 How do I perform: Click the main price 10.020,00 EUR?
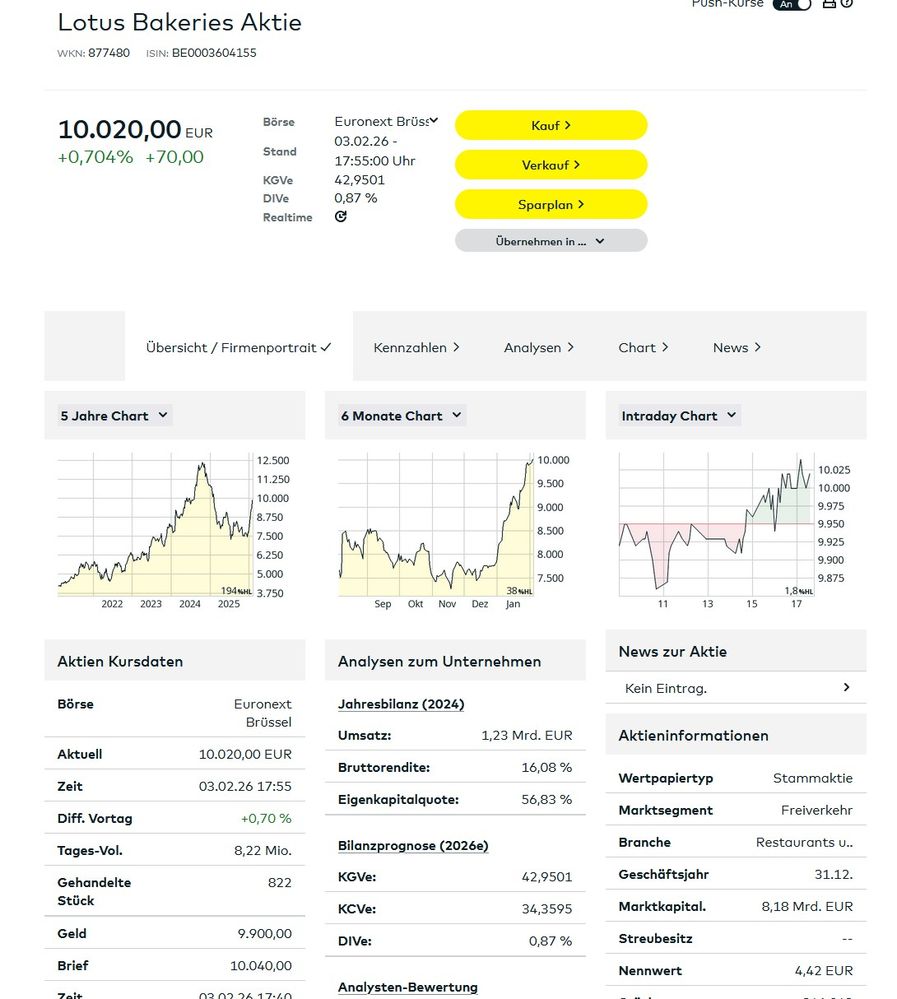(x=135, y=129)
